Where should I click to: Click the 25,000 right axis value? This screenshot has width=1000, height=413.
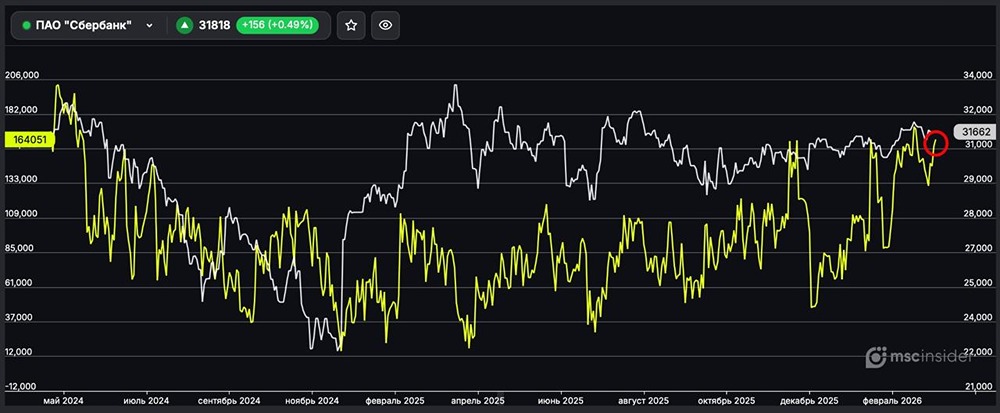tap(977, 283)
